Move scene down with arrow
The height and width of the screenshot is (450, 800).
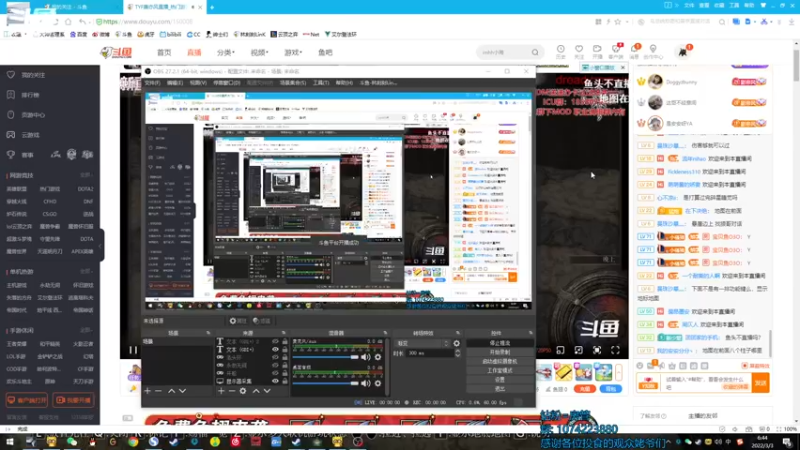pyautogui.click(x=182, y=391)
